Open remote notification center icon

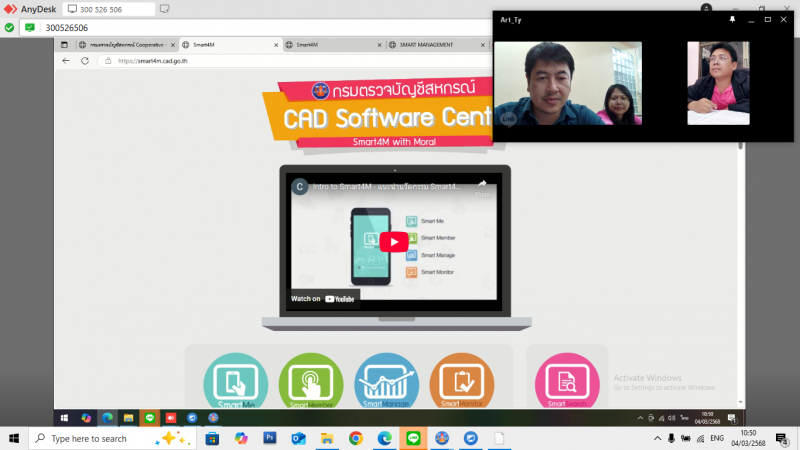coord(732,418)
